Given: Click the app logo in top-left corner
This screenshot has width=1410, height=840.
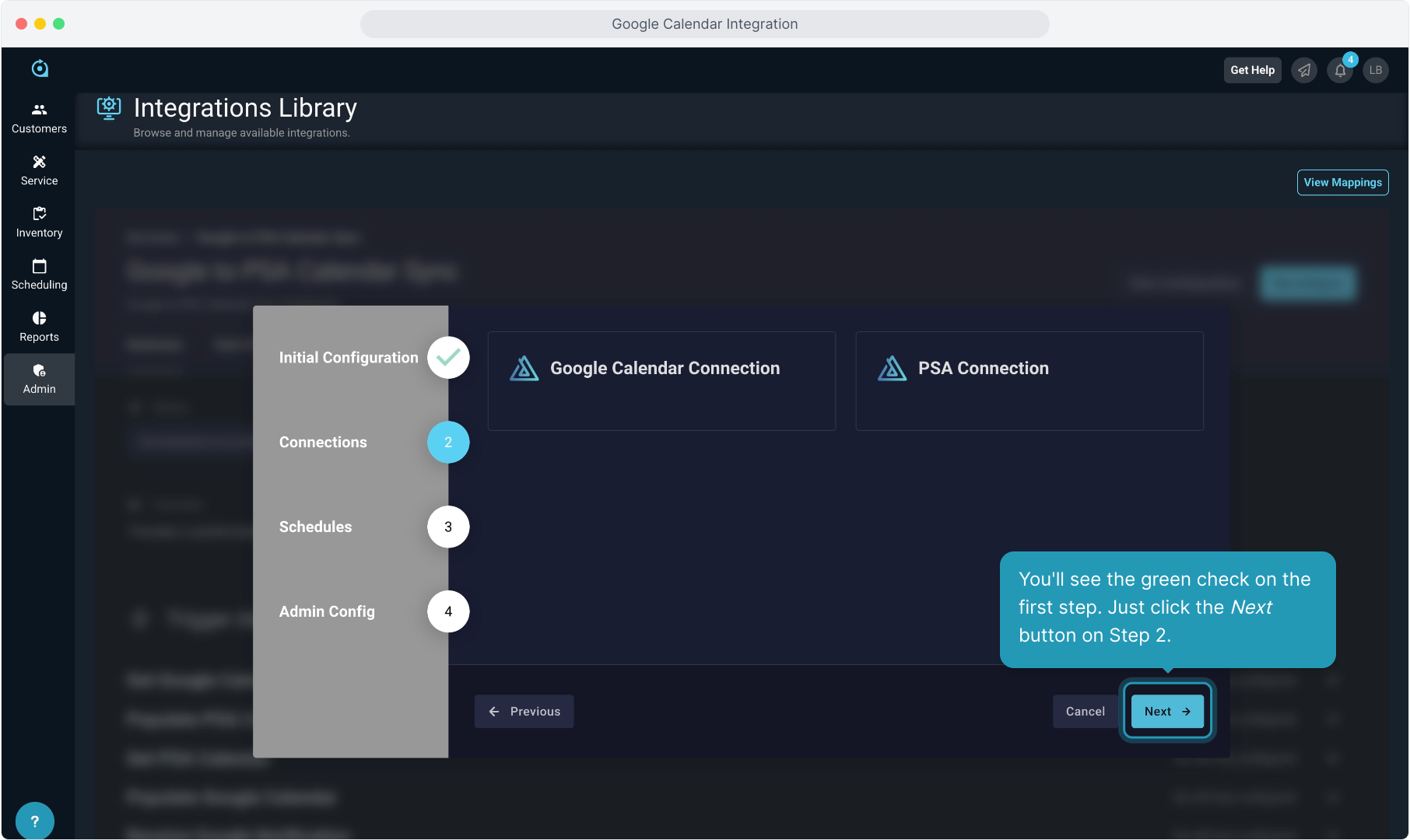Looking at the screenshot, I should pyautogui.click(x=40, y=68).
